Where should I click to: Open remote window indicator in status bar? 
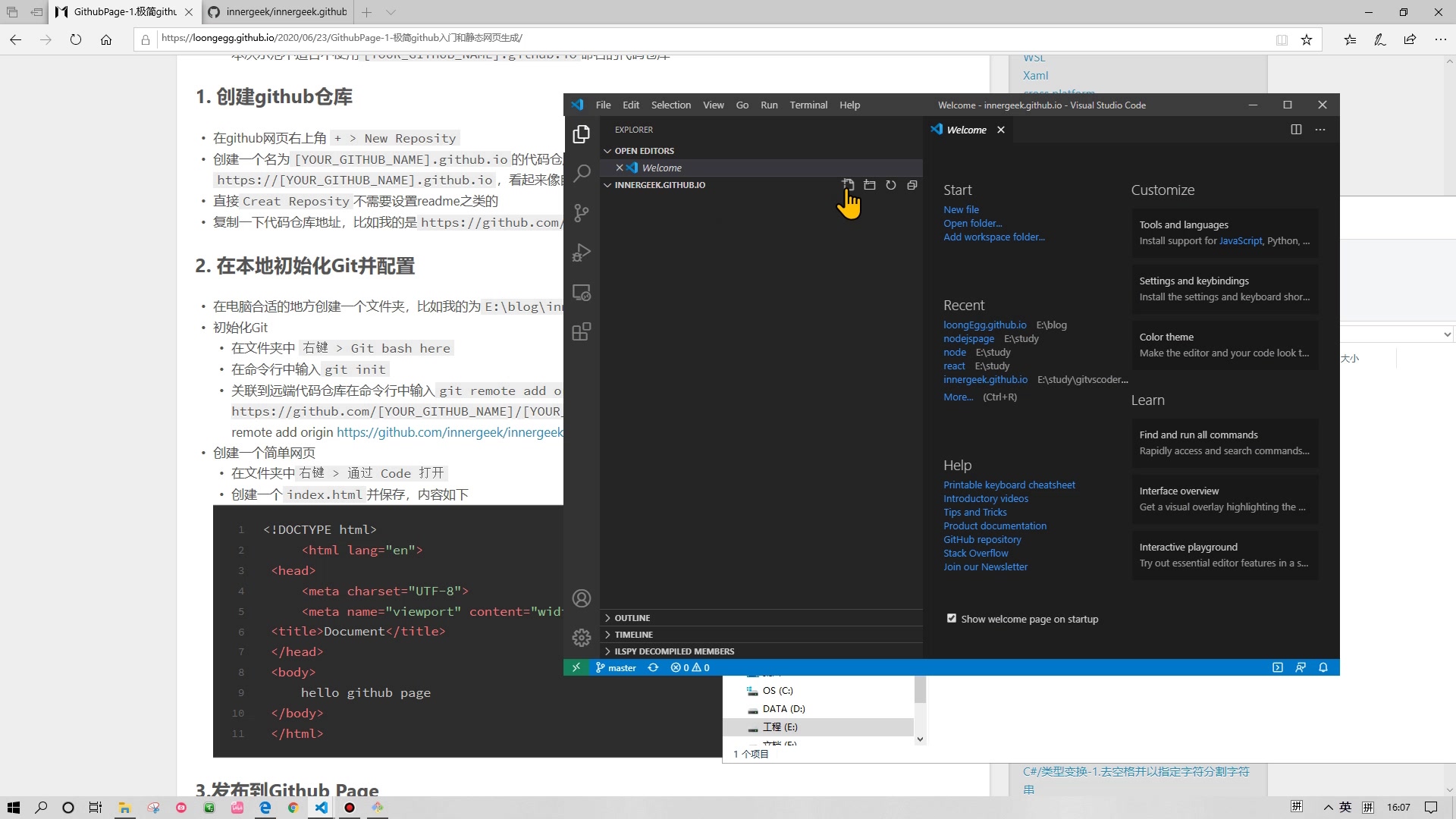pyautogui.click(x=576, y=667)
